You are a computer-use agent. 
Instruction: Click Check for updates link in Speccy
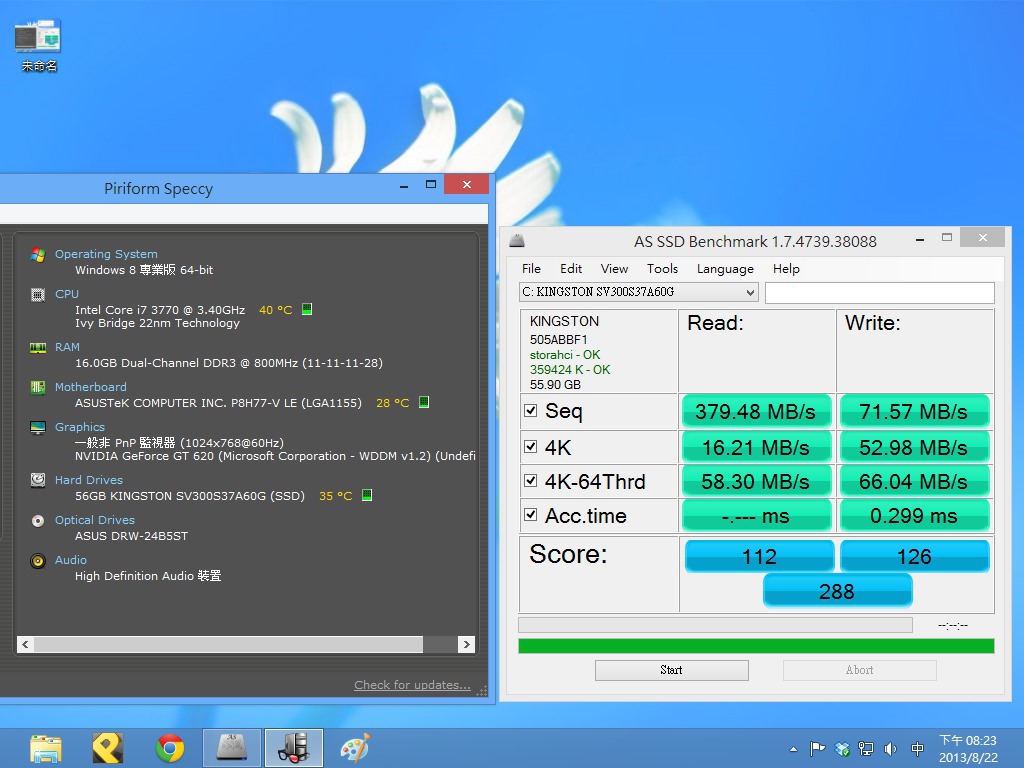[412, 685]
